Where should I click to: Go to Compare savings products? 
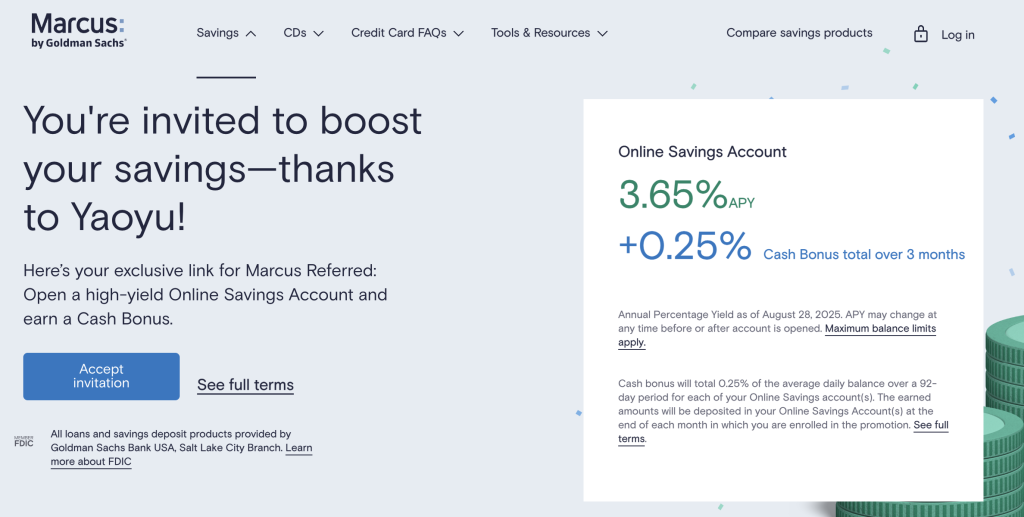pyautogui.click(x=799, y=33)
